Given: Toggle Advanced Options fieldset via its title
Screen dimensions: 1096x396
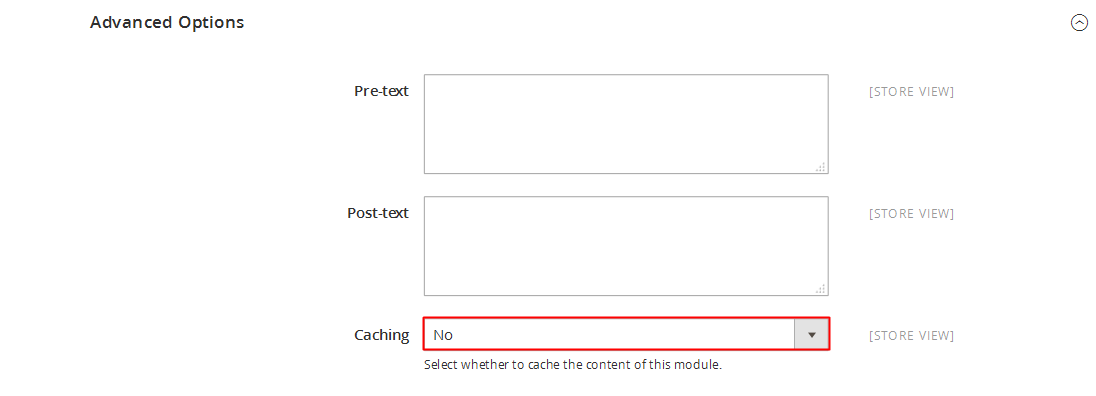Looking at the screenshot, I should click(x=167, y=22).
